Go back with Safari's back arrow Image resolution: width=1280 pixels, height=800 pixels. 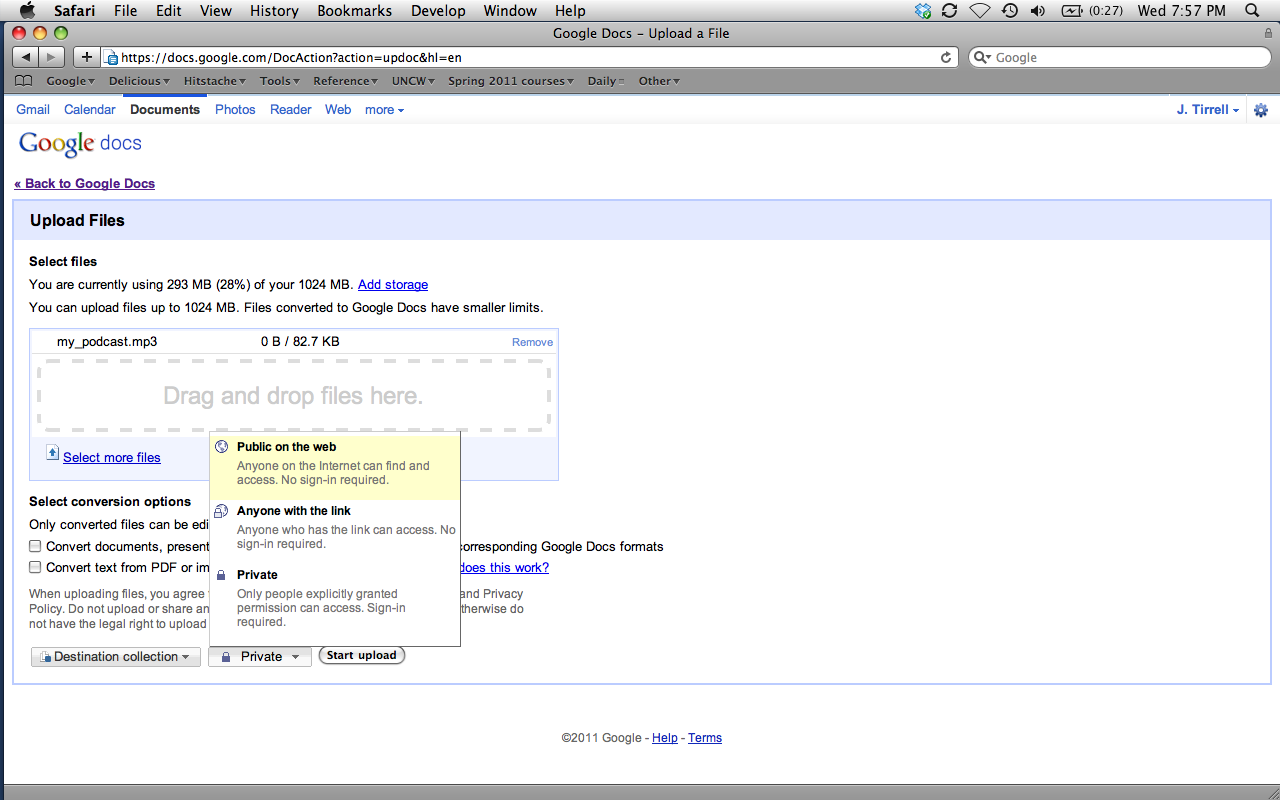26,57
